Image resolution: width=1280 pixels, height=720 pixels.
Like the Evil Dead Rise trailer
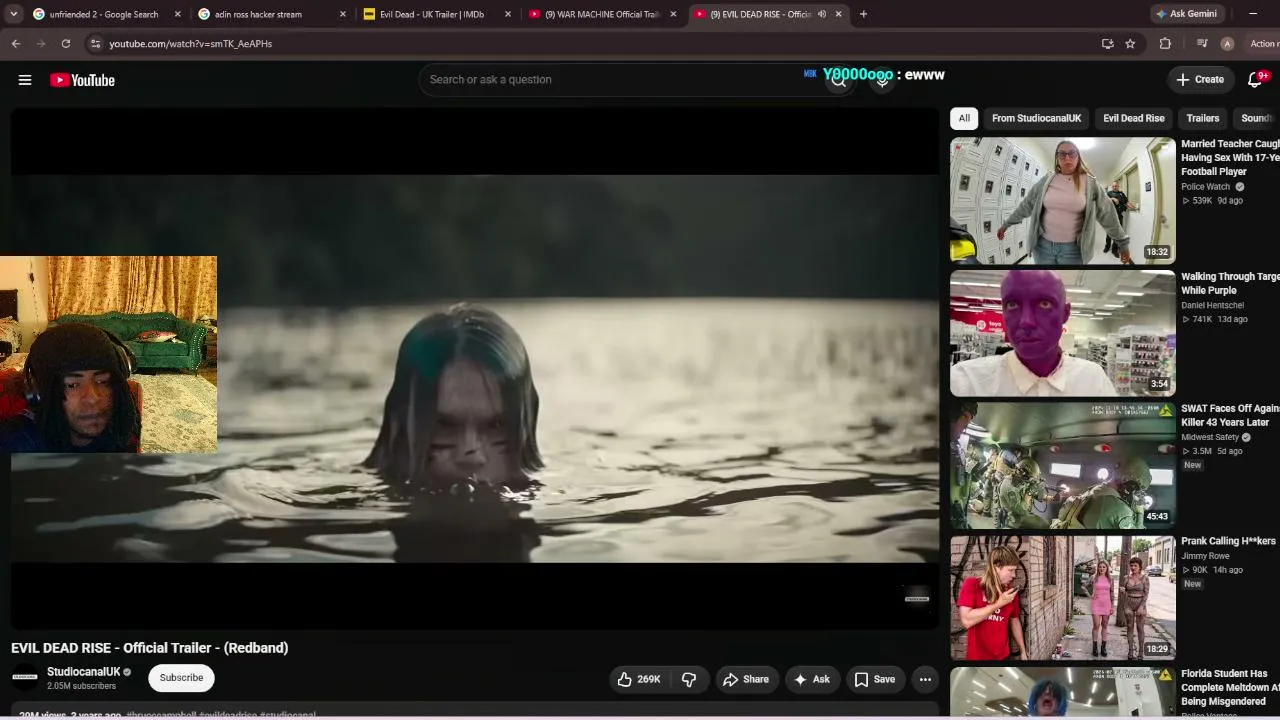pos(638,679)
